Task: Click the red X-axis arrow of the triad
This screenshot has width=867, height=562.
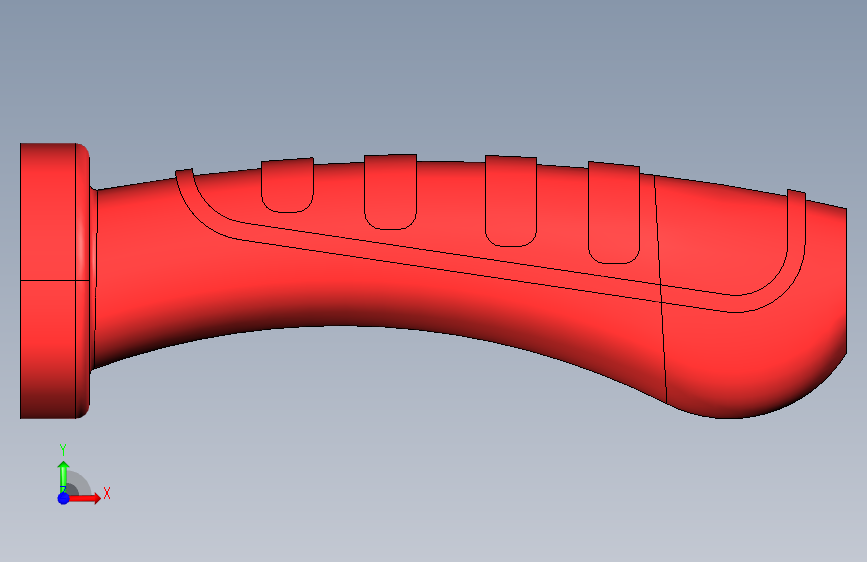Action: click(84, 498)
